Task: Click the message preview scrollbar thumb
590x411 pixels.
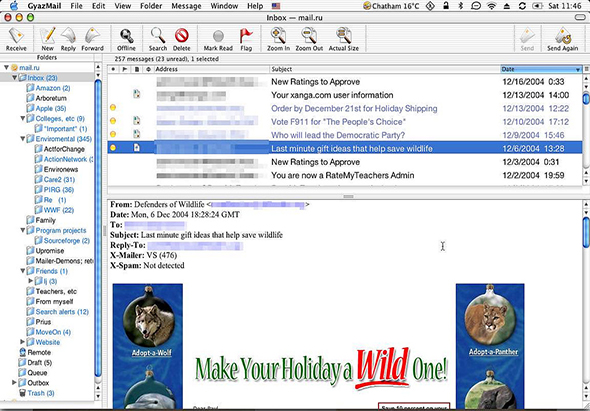Action: tap(586, 233)
